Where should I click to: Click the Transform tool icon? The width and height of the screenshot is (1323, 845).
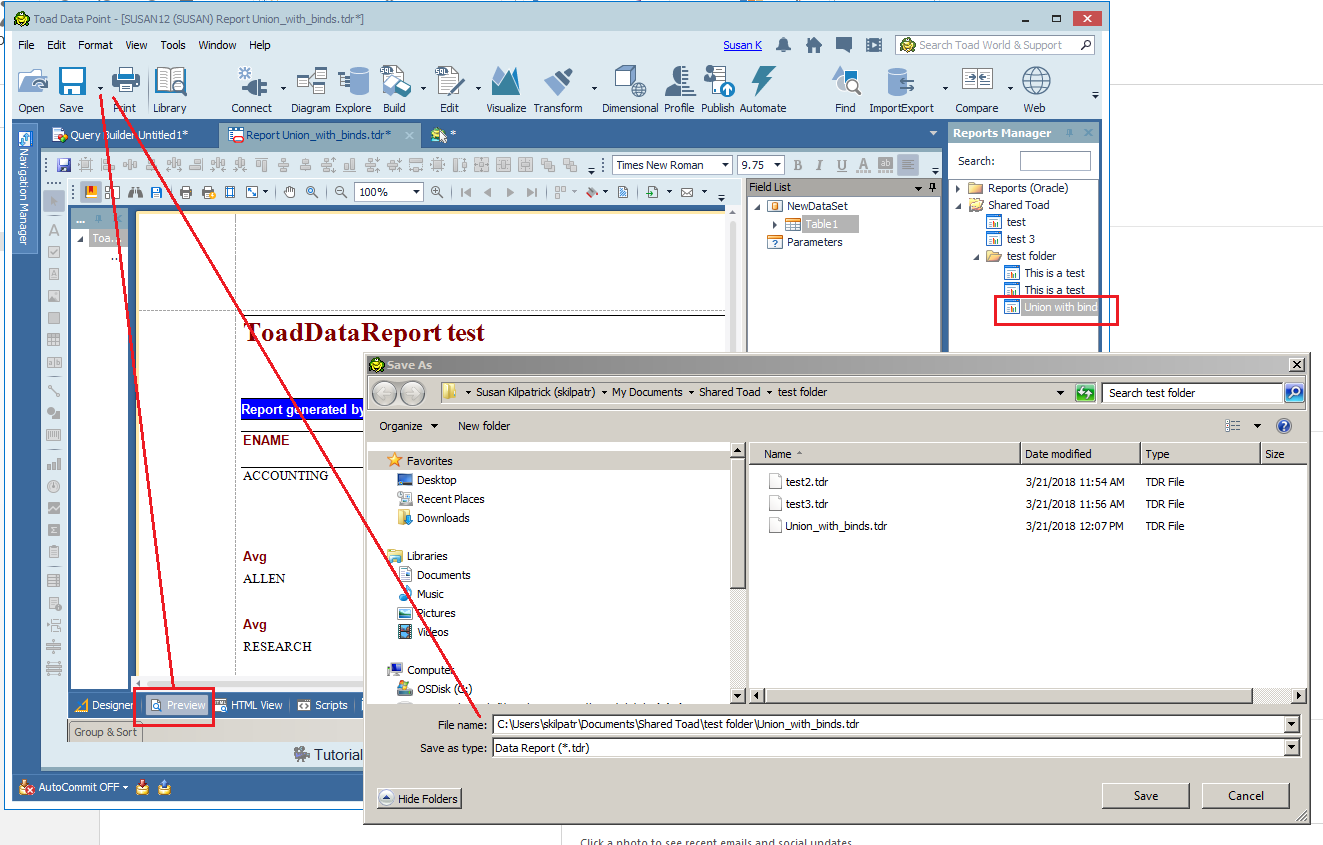558,90
